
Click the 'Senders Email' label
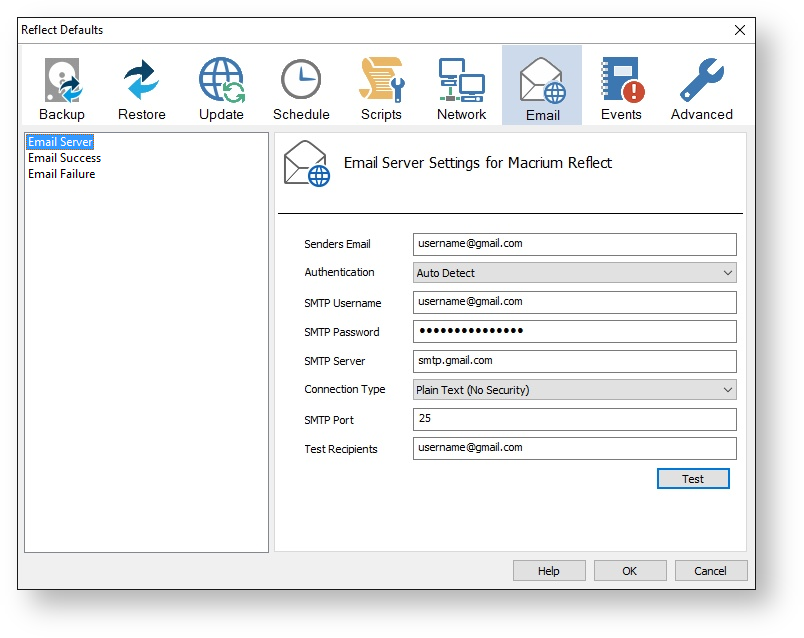337,244
